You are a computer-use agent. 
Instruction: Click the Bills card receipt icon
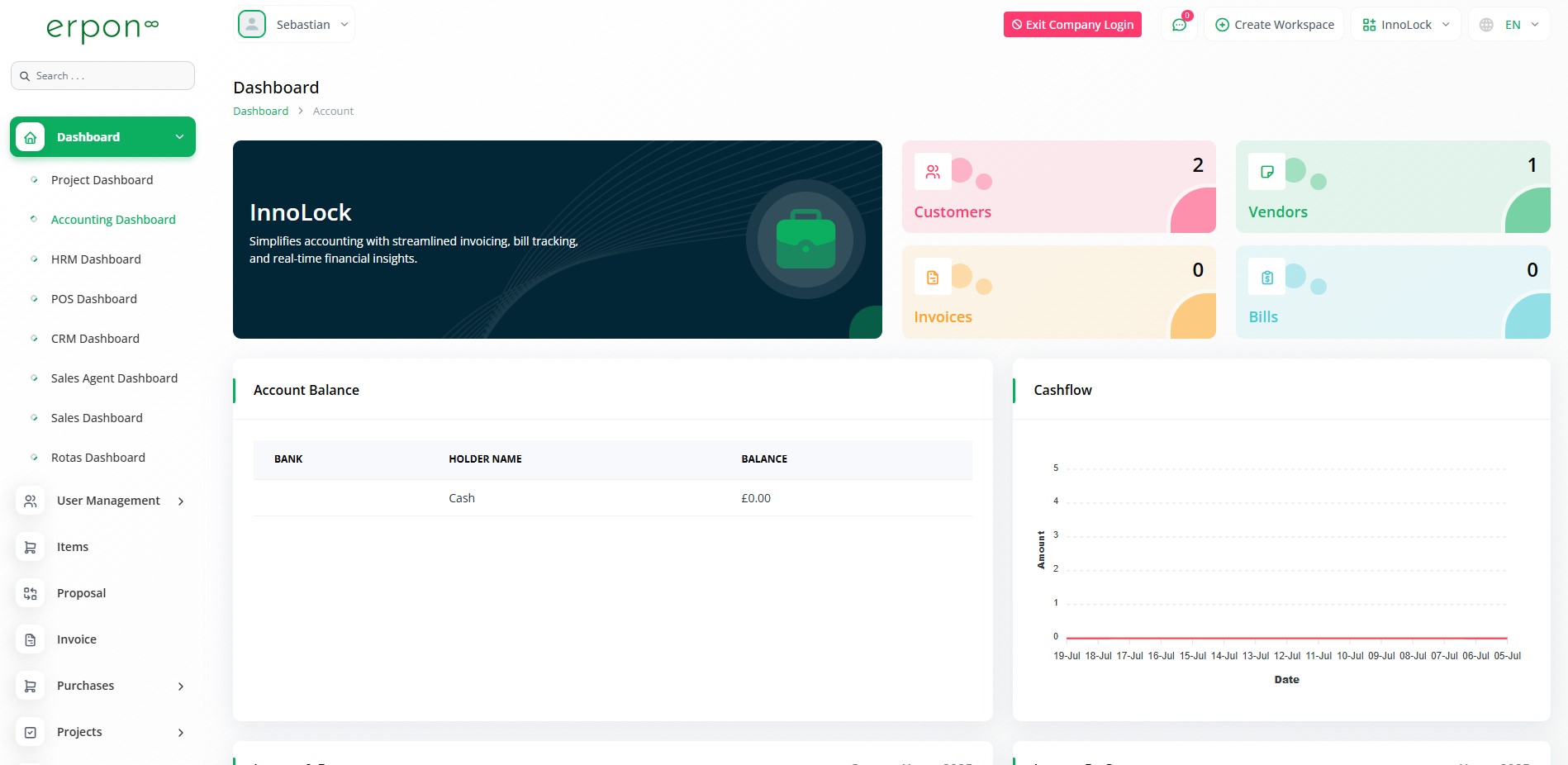click(1266, 278)
